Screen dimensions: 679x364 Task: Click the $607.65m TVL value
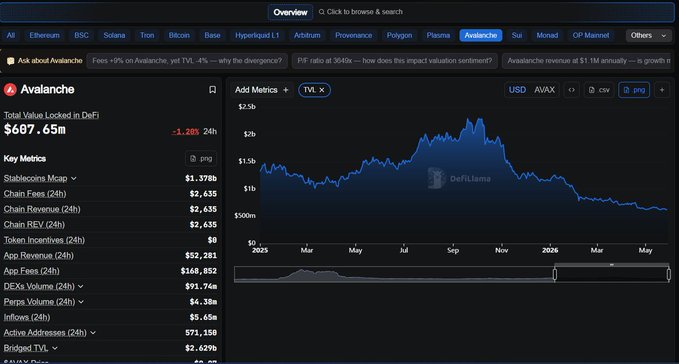(35, 129)
